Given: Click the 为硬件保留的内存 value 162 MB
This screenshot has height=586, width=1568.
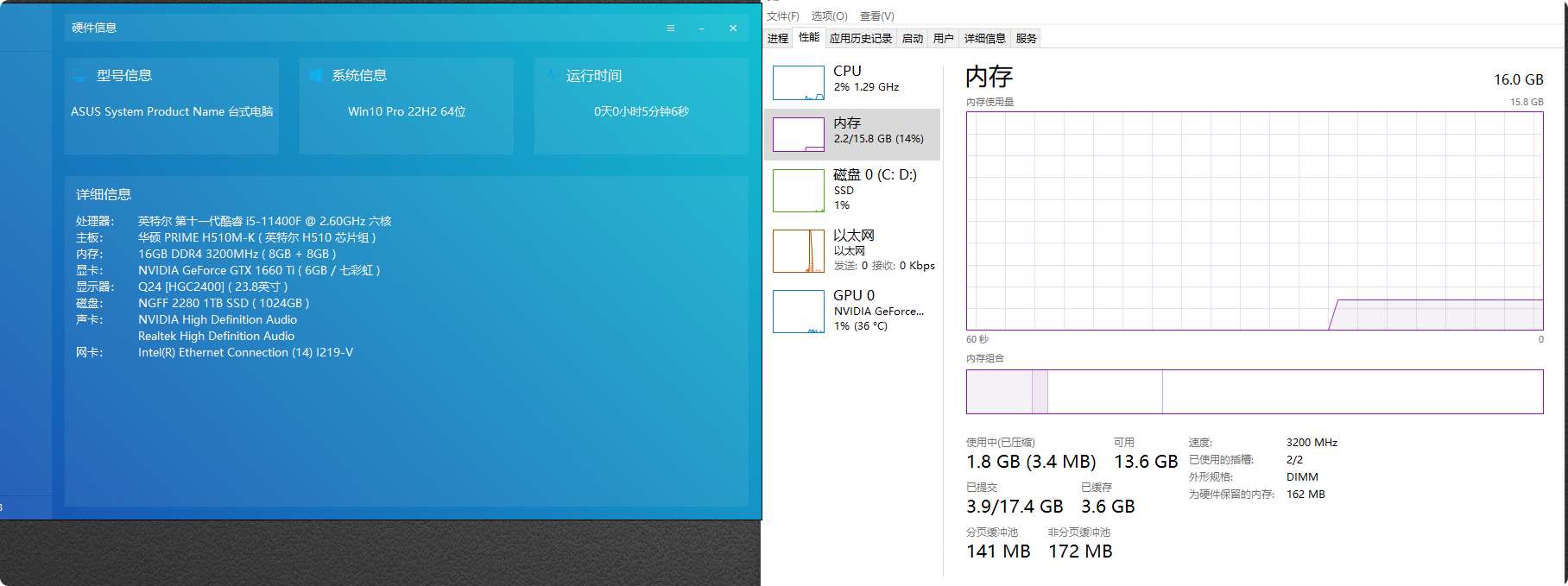Looking at the screenshot, I should (x=1306, y=495).
